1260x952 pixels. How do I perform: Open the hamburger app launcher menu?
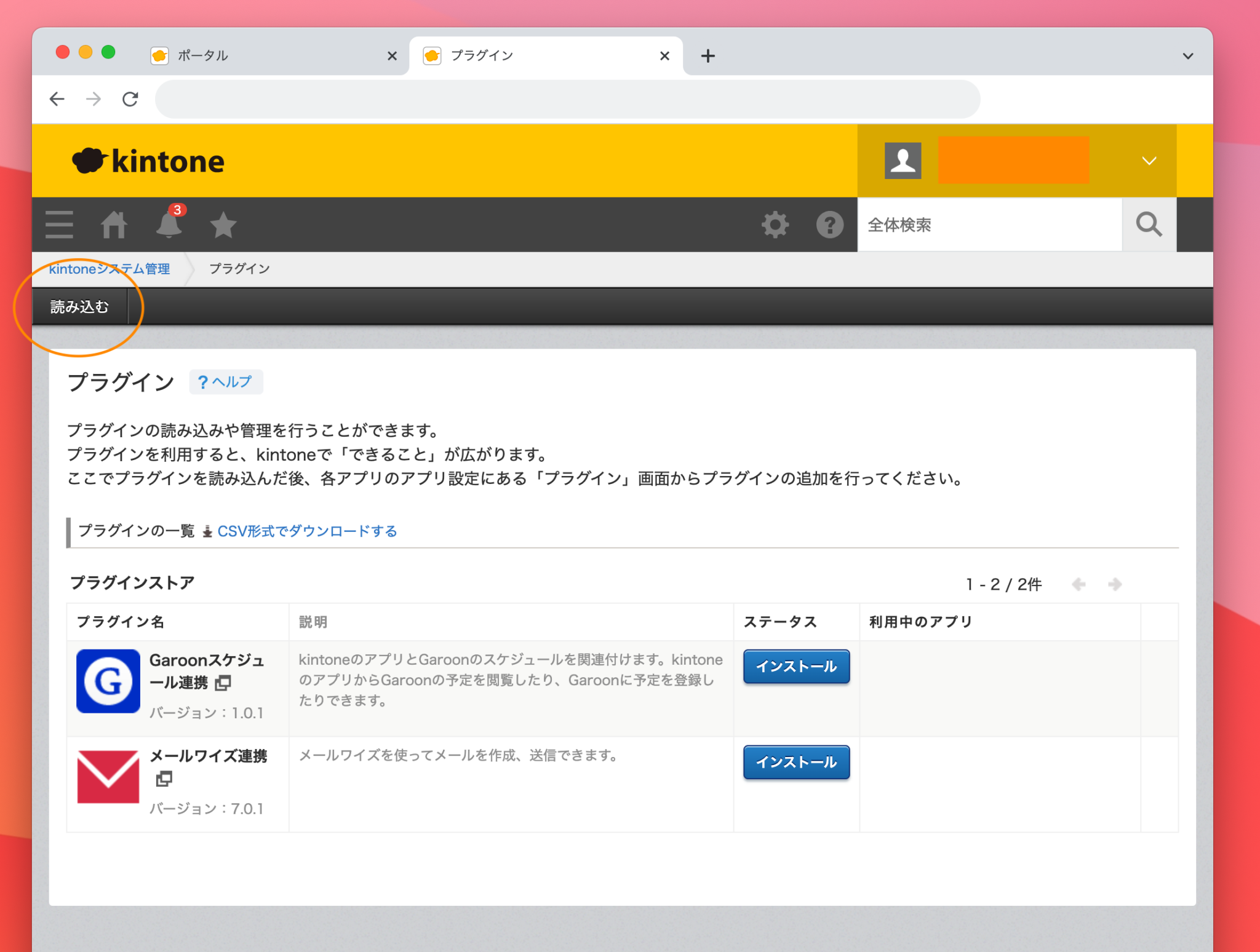pos(58,224)
